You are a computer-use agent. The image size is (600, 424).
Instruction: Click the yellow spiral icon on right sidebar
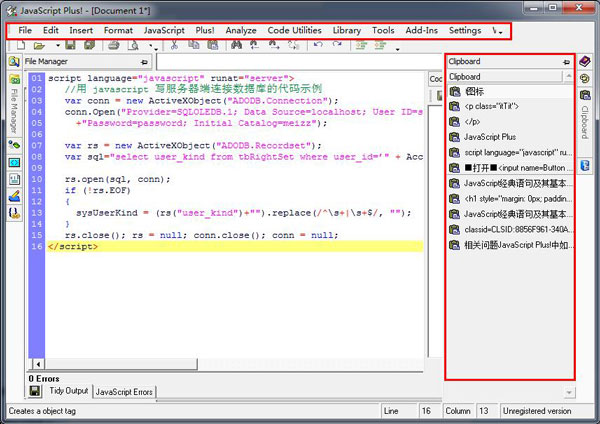pos(584,78)
